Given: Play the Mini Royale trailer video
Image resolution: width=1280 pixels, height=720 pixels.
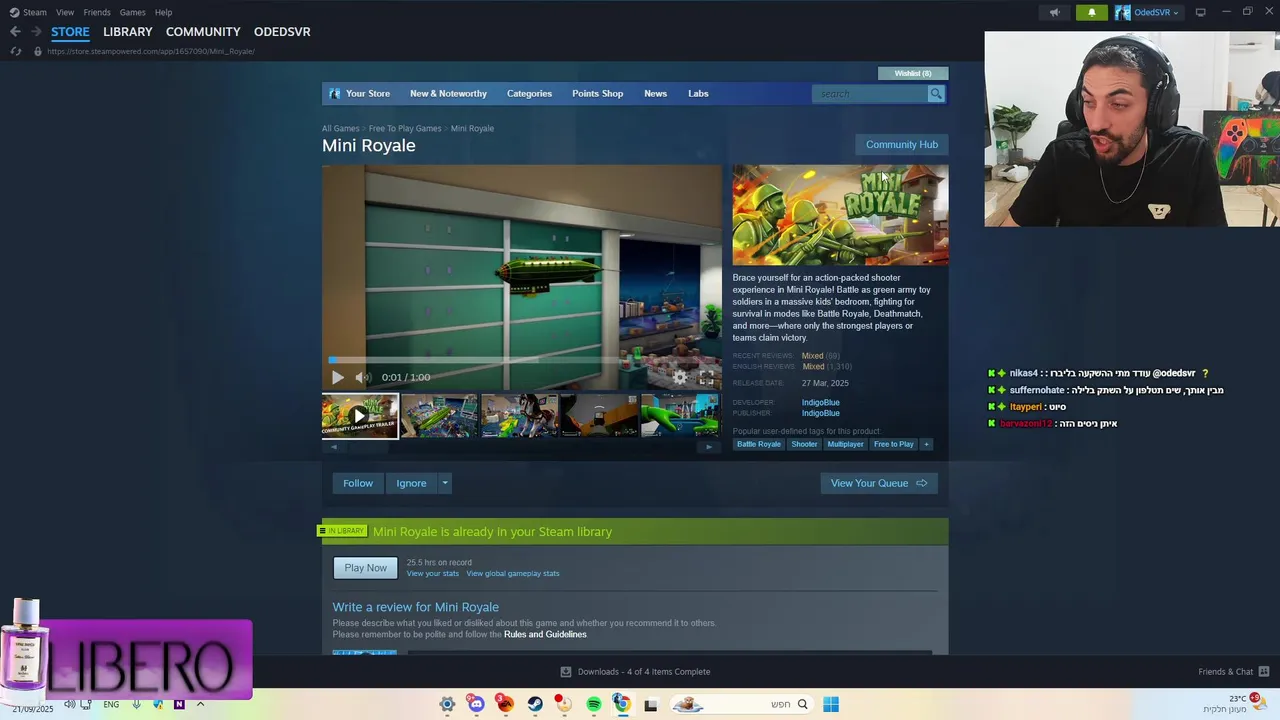Looking at the screenshot, I should pyautogui.click(x=337, y=377).
